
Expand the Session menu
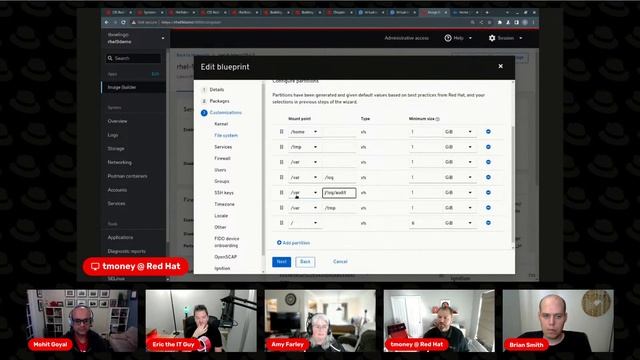pyautogui.click(x=505, y=38)
